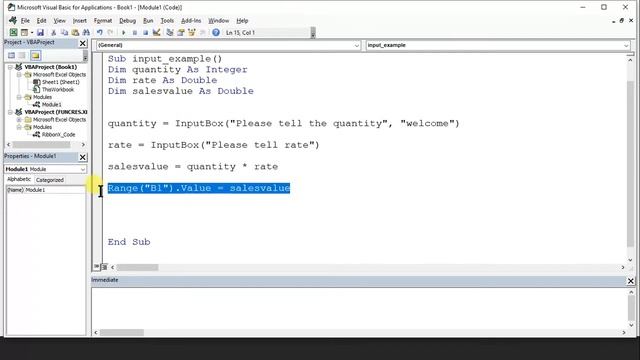Switch to Procedure View button
Screen dimensions: 640x360
tap(96, 267)
